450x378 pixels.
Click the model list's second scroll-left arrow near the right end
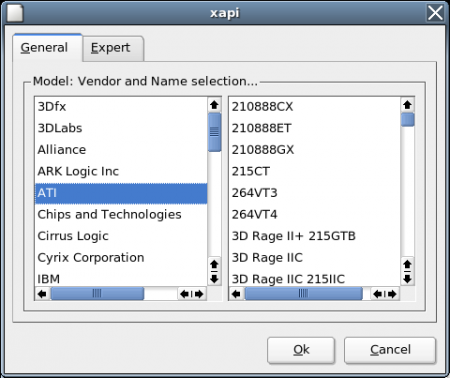click(x=378, y=294)
